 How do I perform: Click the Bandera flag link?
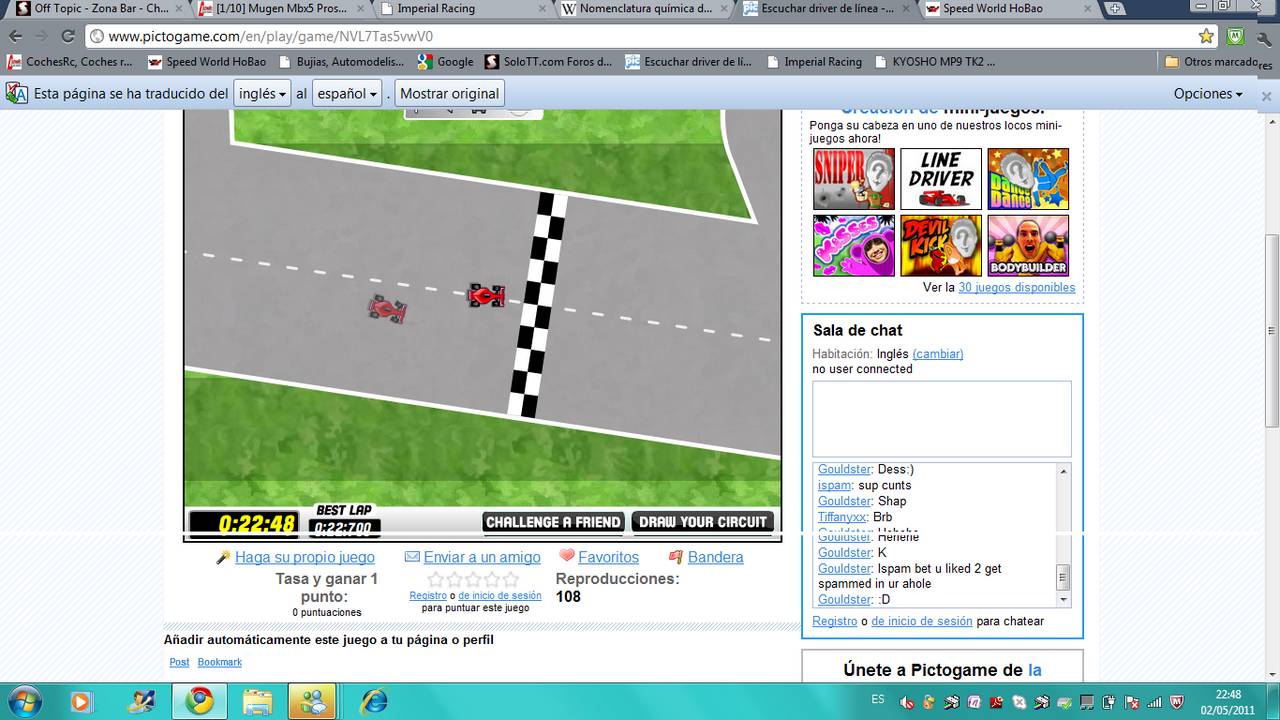click(x=715, y=557)
